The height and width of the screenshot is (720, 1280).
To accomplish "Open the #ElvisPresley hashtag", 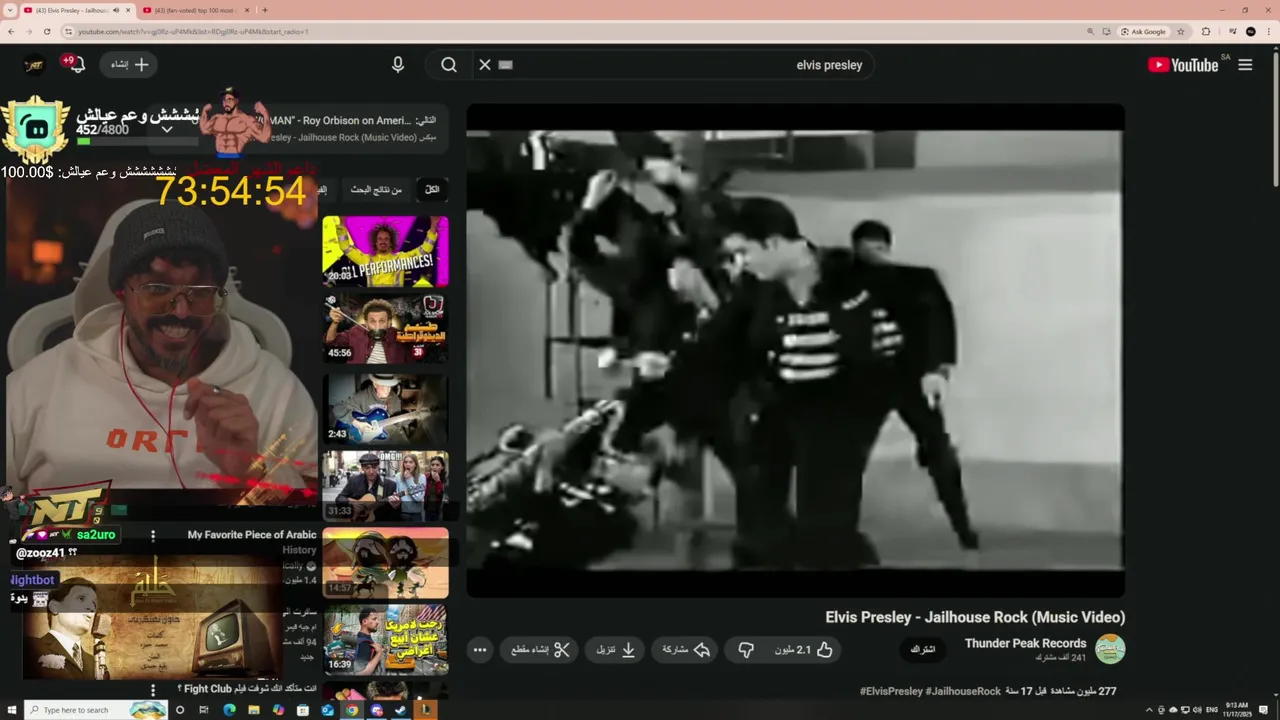I will coord(891,691).
